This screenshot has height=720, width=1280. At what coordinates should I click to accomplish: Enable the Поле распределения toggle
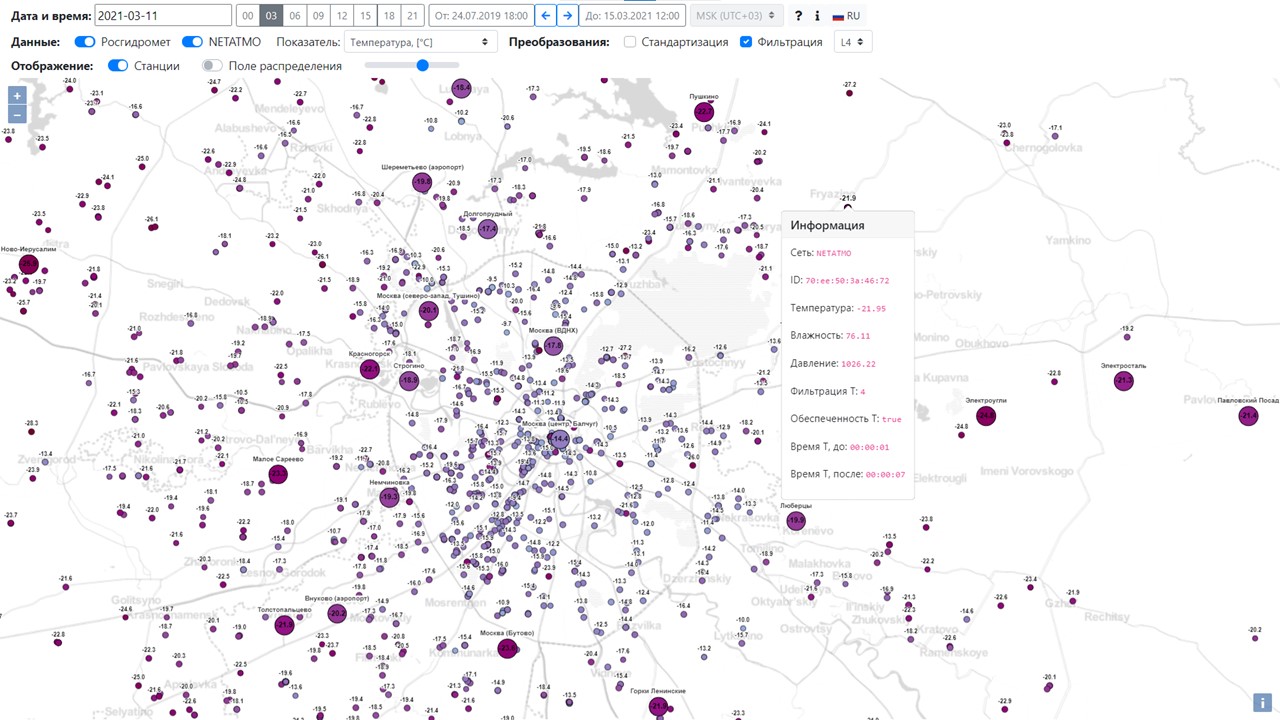point(212,66)
